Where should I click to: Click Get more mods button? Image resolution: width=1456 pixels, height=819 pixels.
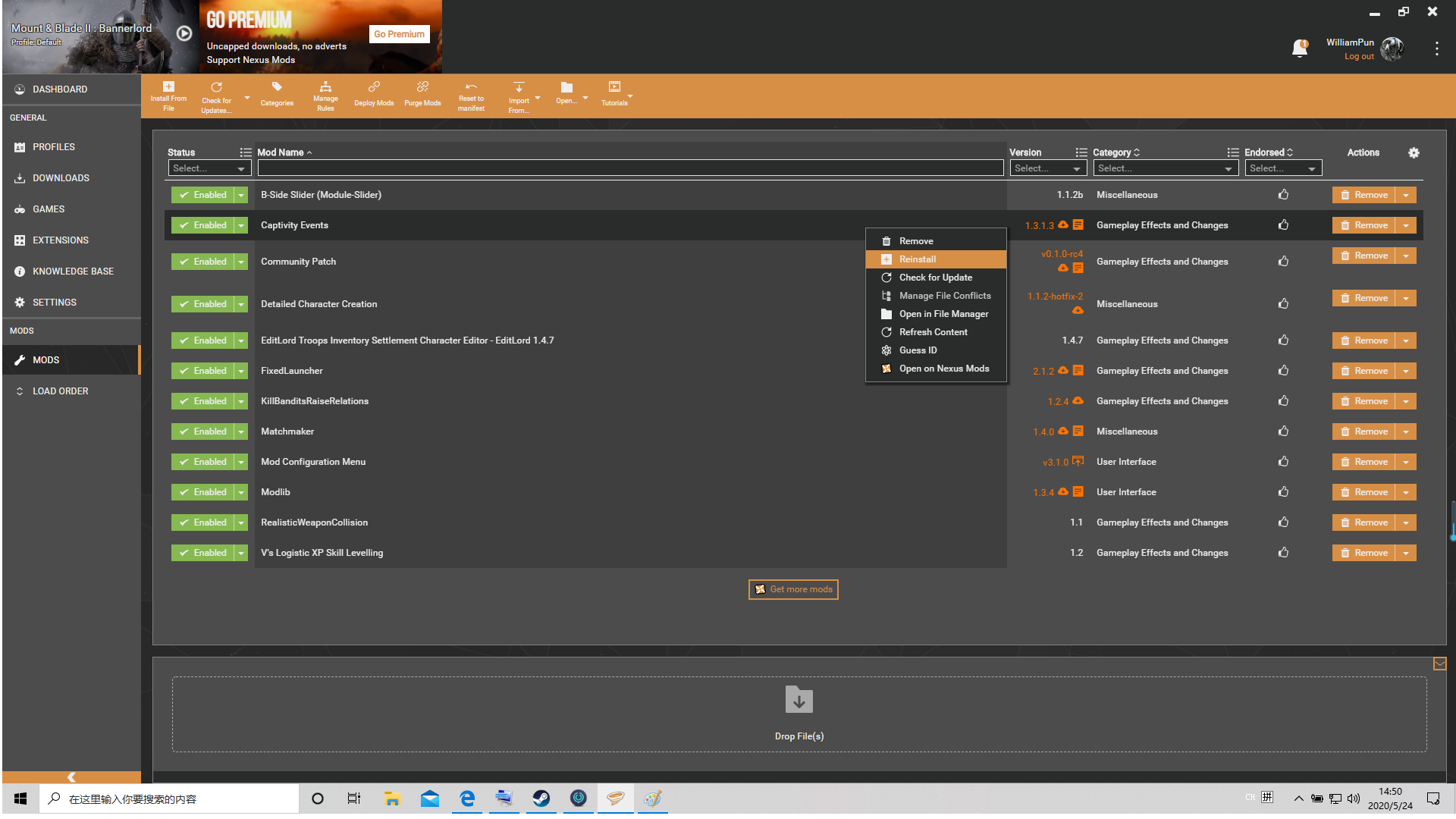[793, 589]
